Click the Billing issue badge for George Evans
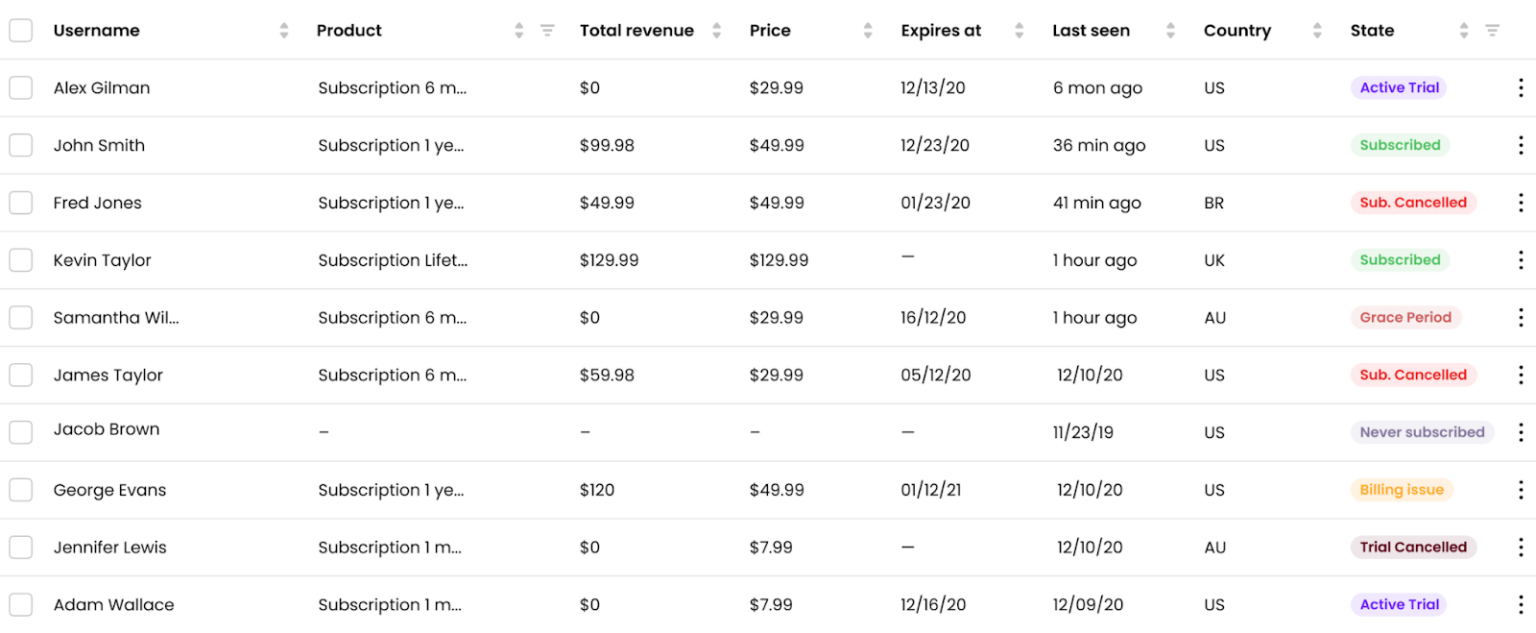The image size is (1536, 633). tap(1401, 490)
